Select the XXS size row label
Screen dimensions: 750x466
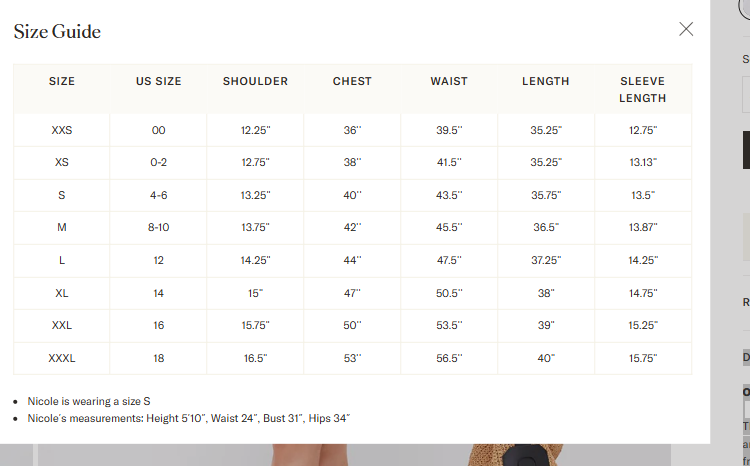click(x=62, y=130)
